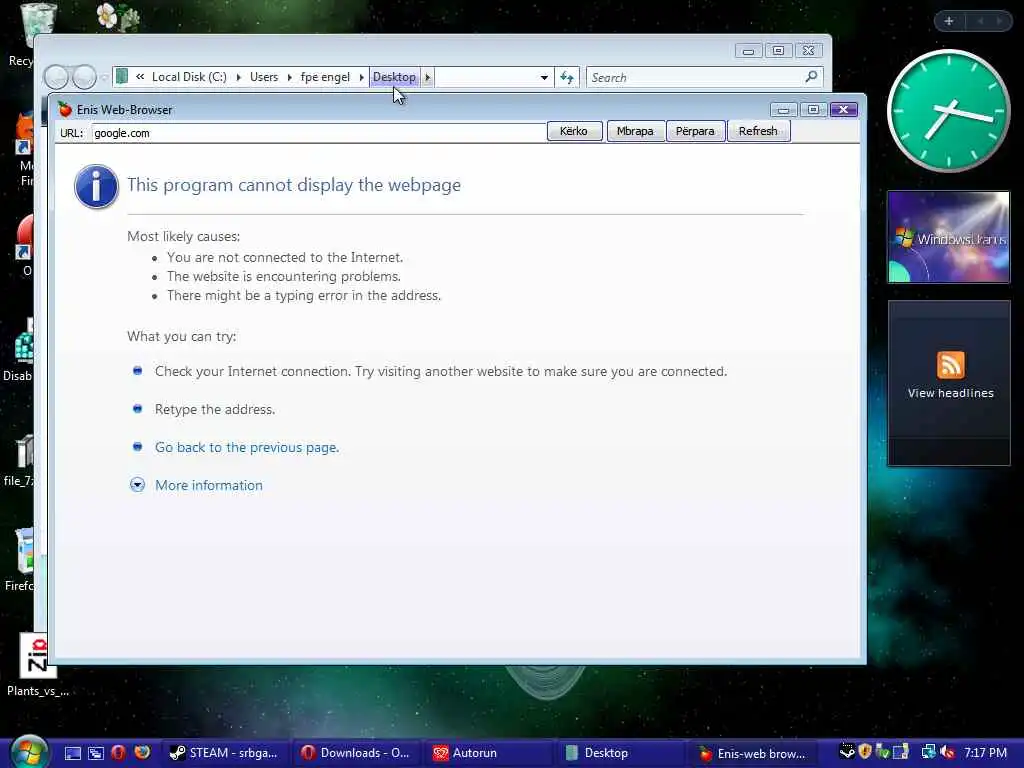Viewport: 1024px width, 768px height.
Task: Expand the arrow after Local Disk (C:) breadcrumb
Action: 238,77
